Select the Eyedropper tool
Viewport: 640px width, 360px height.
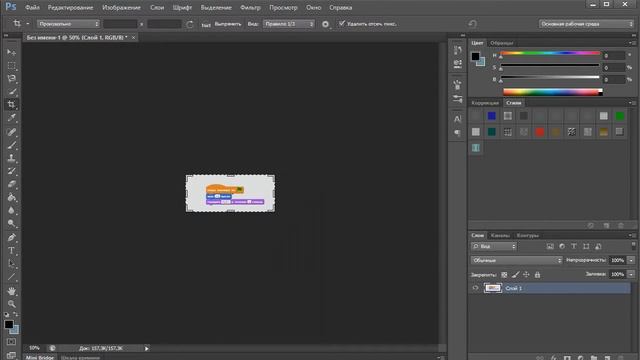click(x=11, y=118)
